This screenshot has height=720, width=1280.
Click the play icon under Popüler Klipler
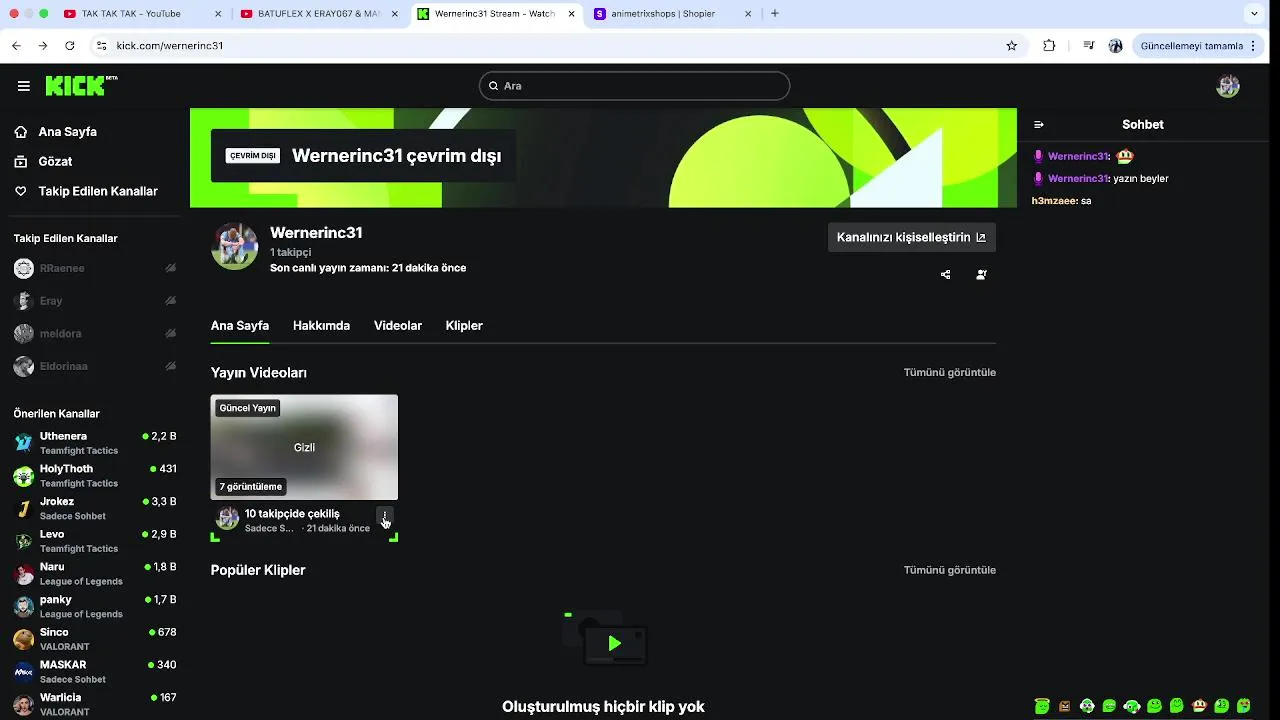(x=615, y=643)
